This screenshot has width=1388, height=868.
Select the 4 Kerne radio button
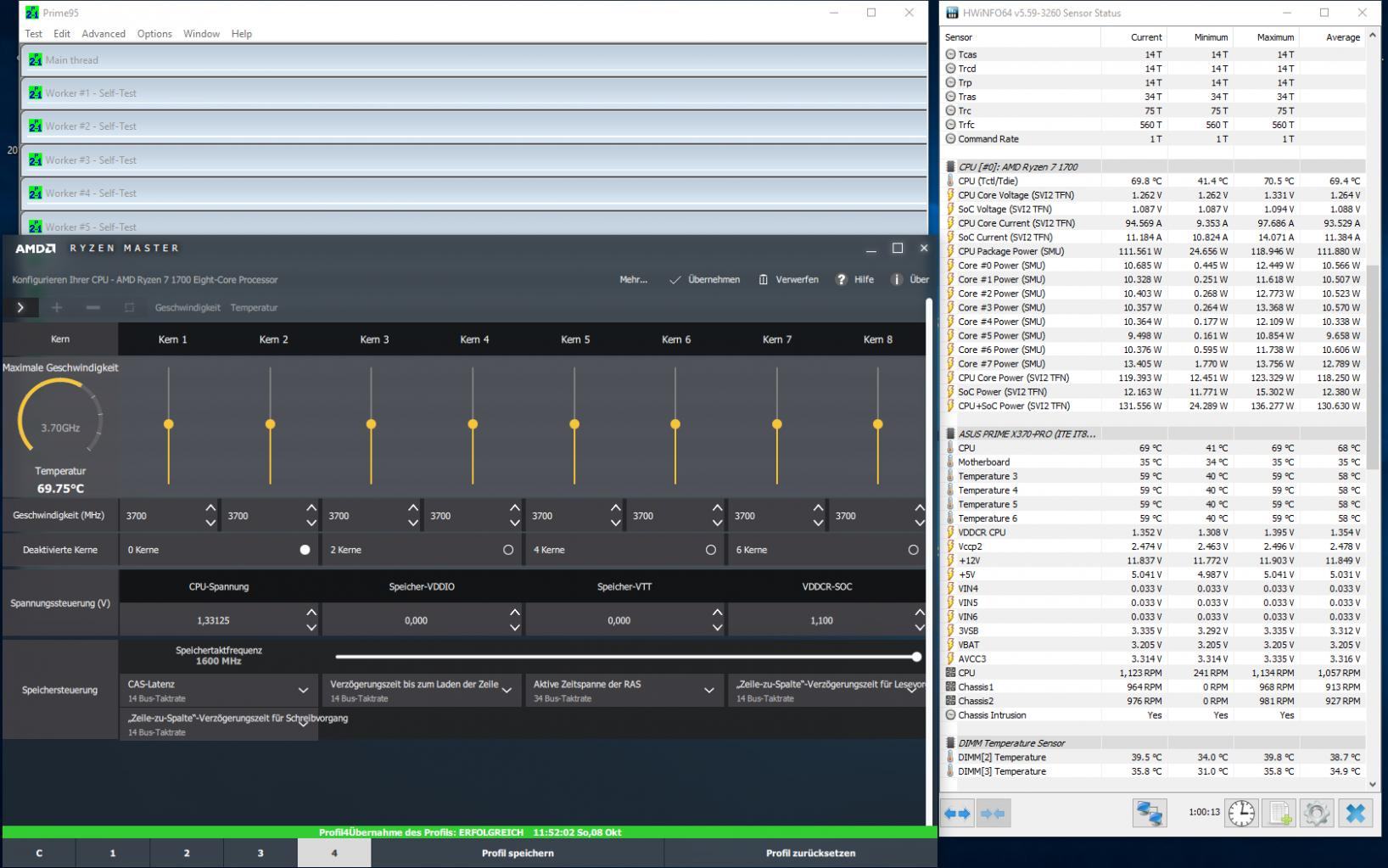(711, 550)
